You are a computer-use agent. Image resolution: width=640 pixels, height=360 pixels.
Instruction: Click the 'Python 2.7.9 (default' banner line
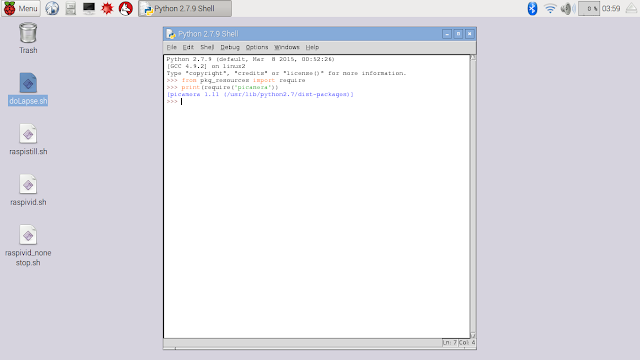250,59
